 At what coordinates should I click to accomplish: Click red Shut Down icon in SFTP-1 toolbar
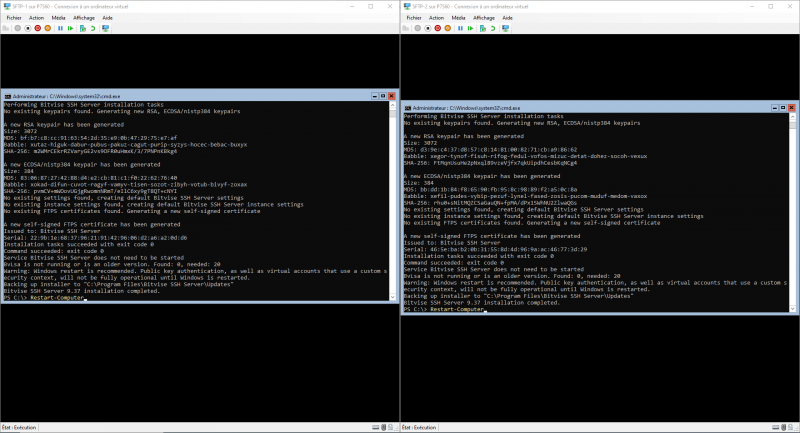(x=39, y=28)
